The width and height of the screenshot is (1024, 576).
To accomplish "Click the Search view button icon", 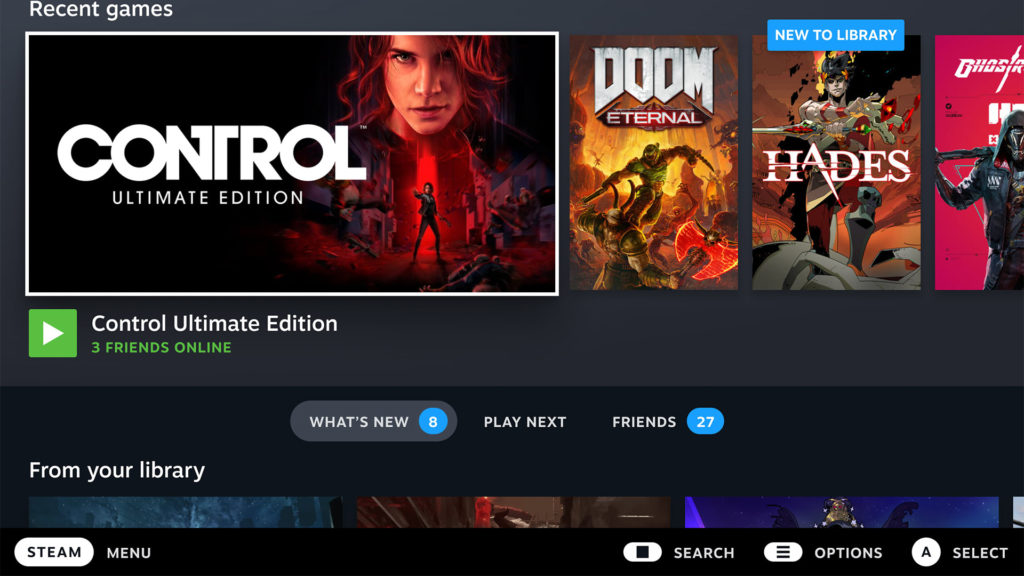I will point(643,552).
